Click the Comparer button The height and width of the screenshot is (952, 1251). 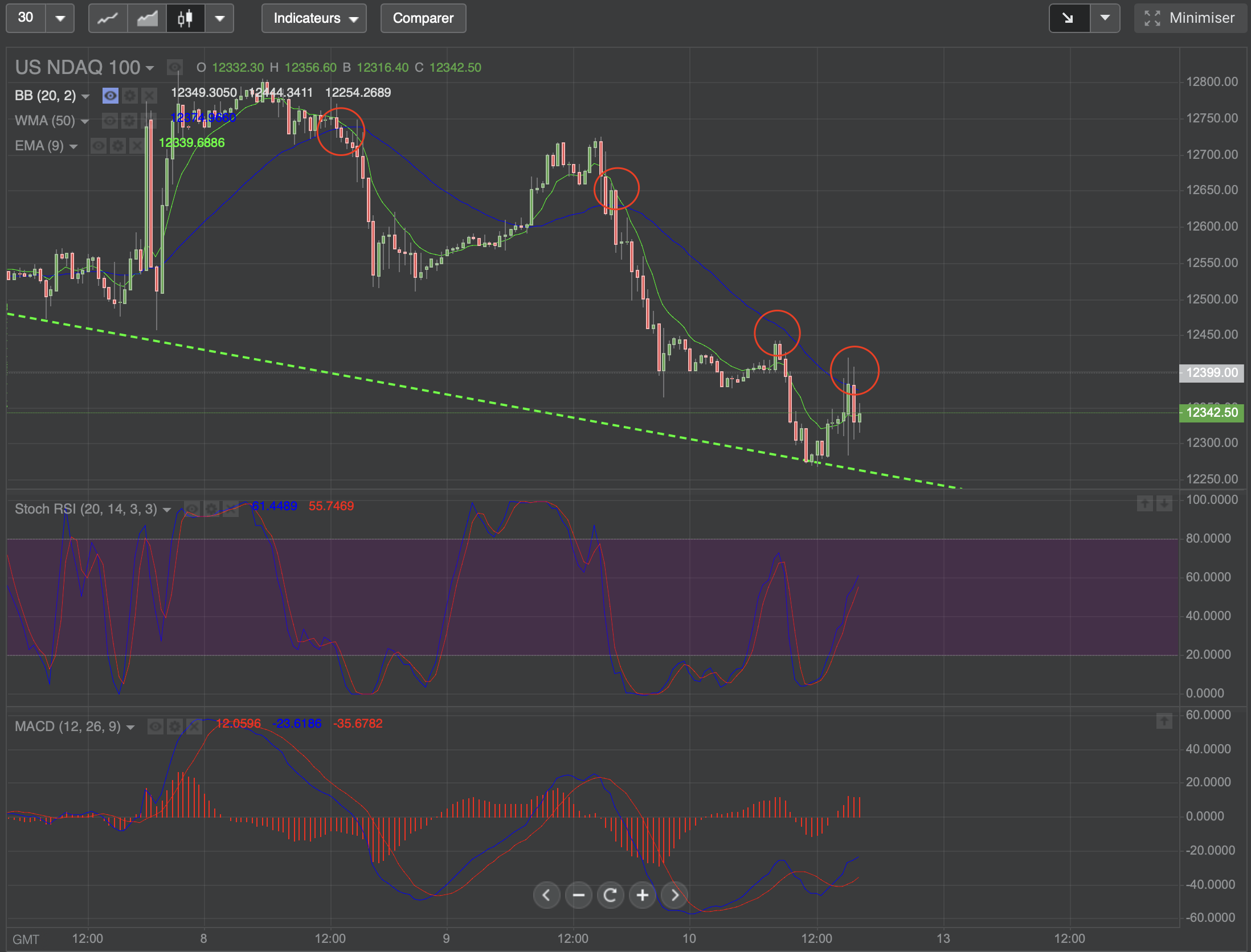[x=423, y=18]
